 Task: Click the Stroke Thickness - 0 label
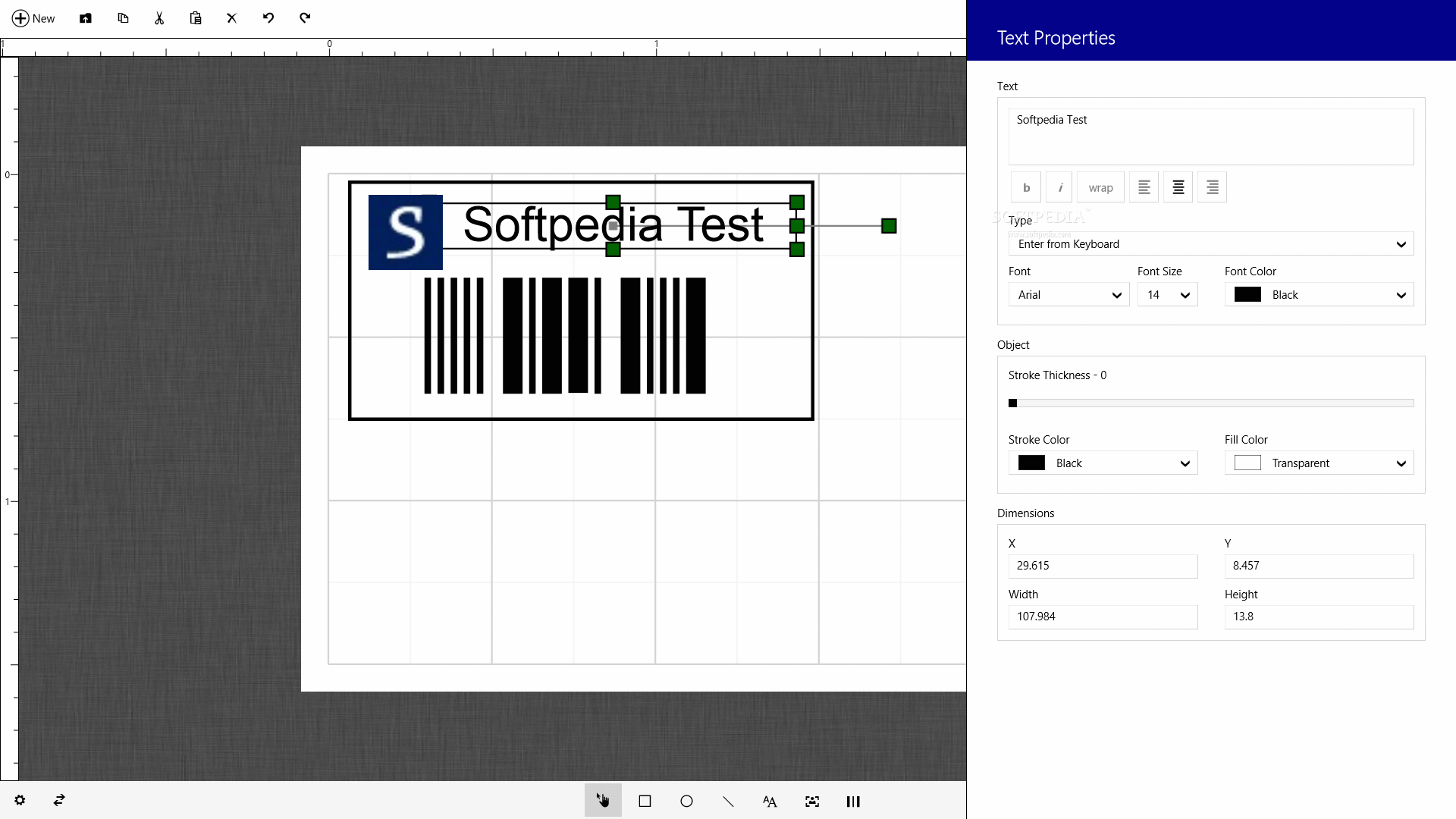click(x=1057, y=375)
